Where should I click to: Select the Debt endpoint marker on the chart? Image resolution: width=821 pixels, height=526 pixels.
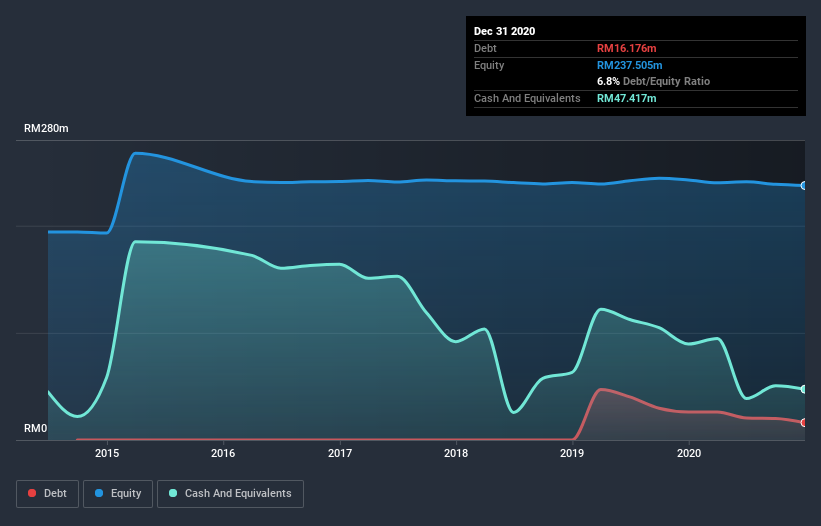pyautogui.click(x=804, y=422)
